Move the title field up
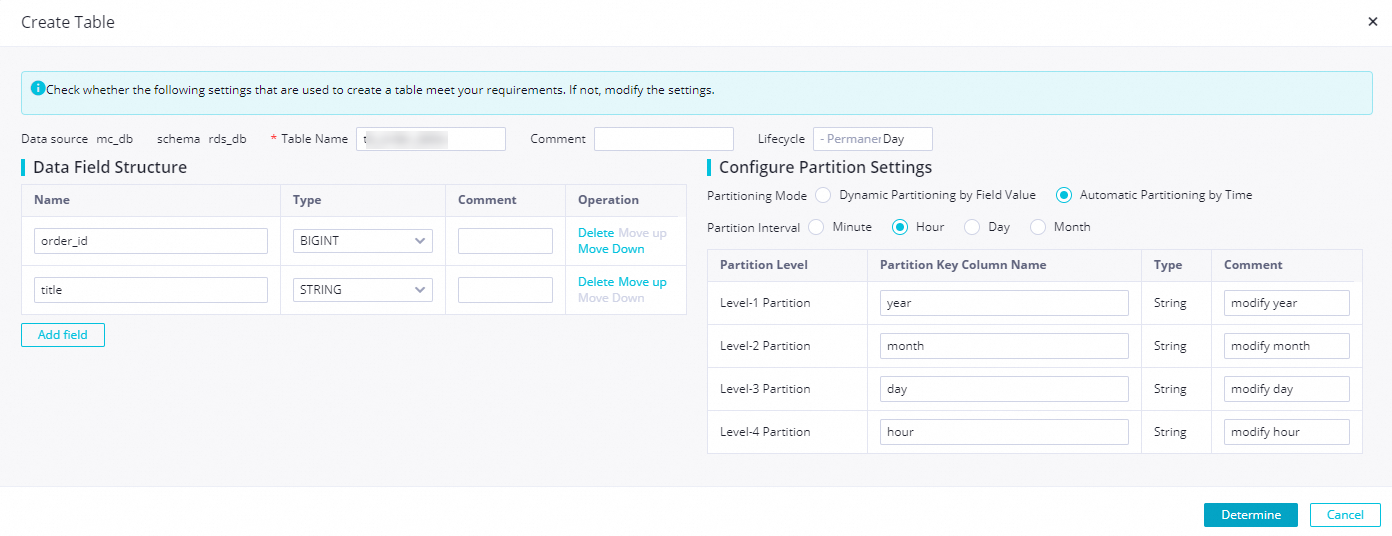Screen dimensions: 1392x536 (x=642, y=282)
